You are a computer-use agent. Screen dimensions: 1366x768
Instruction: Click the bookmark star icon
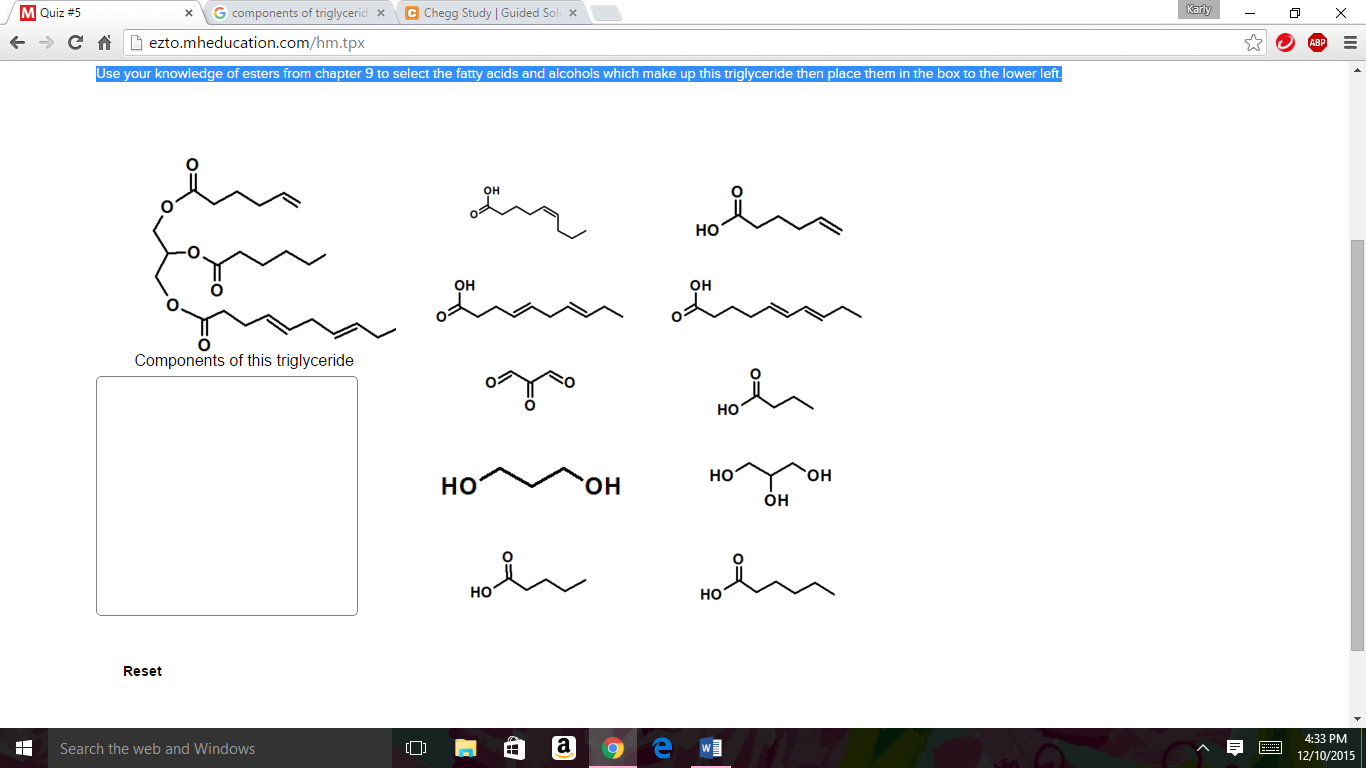coord(1251,43)
